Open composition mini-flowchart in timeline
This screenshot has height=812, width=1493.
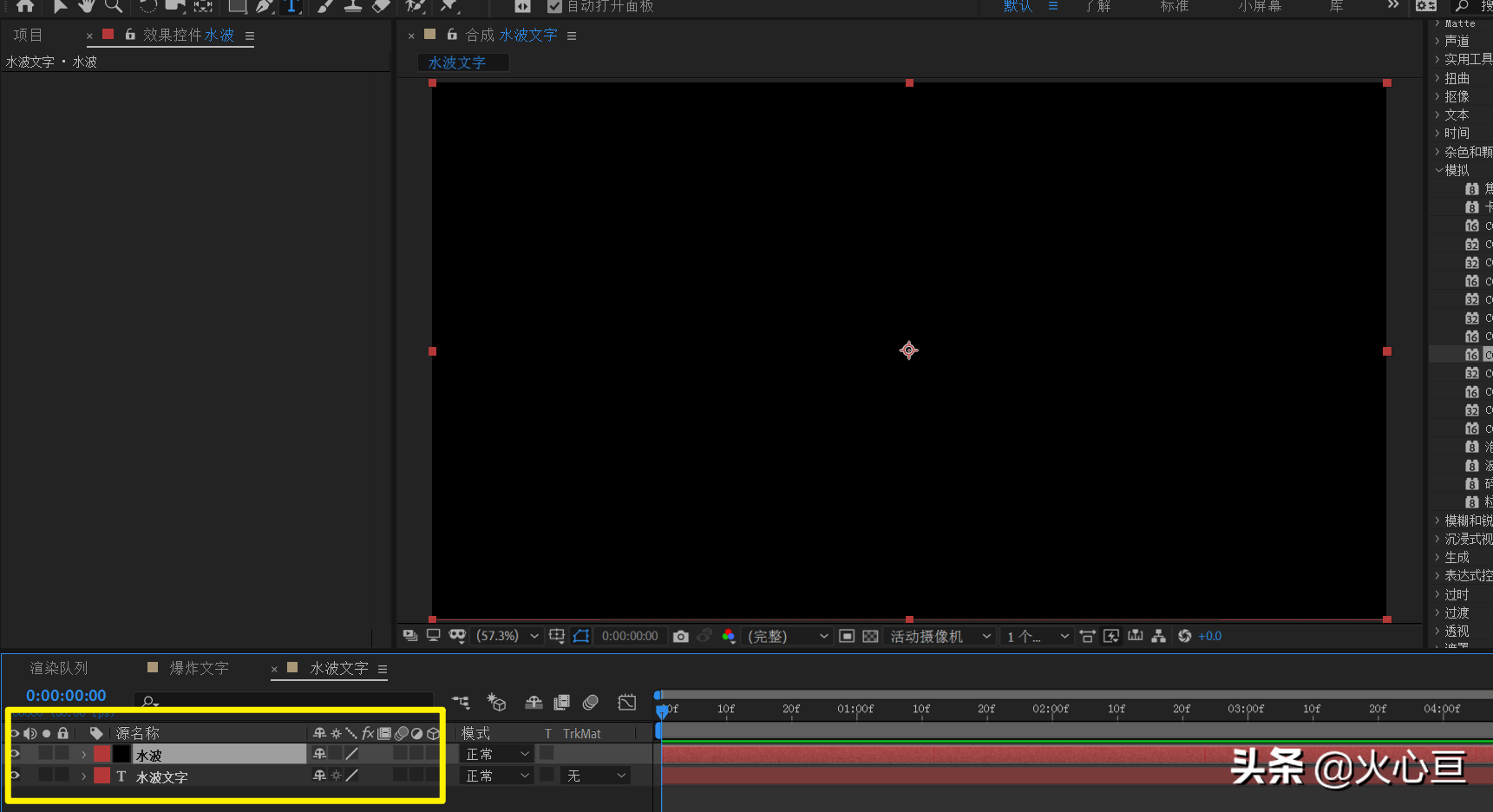pos(461,702)
